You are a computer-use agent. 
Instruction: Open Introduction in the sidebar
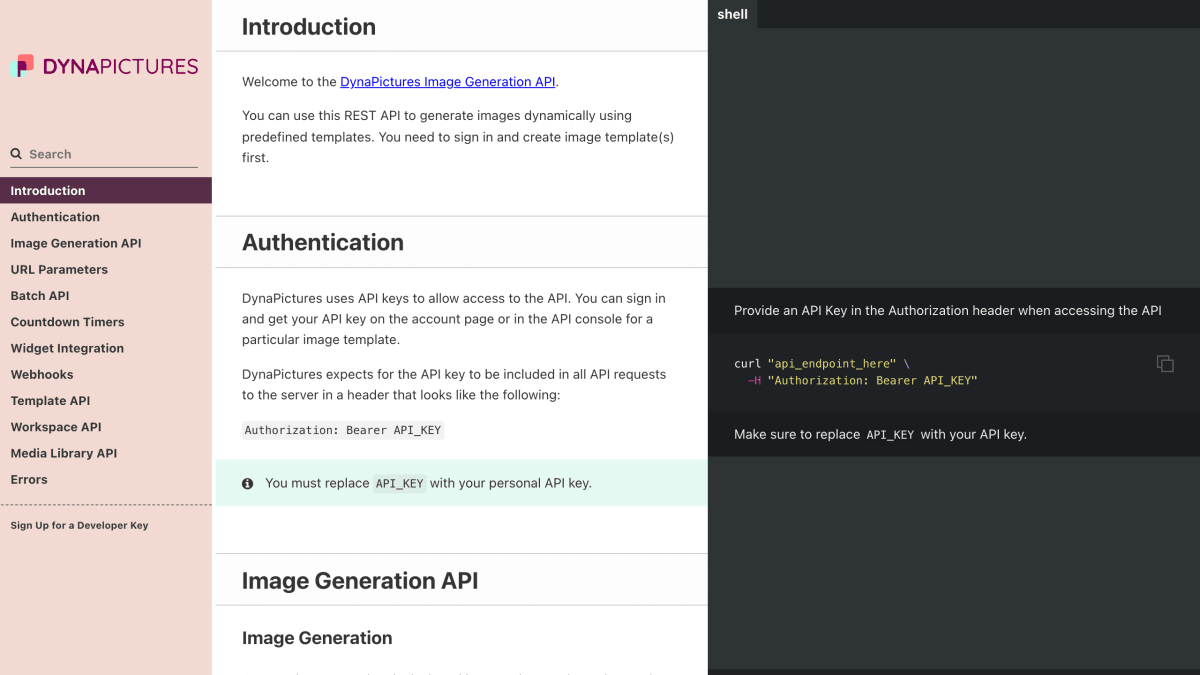pos(106,190)
